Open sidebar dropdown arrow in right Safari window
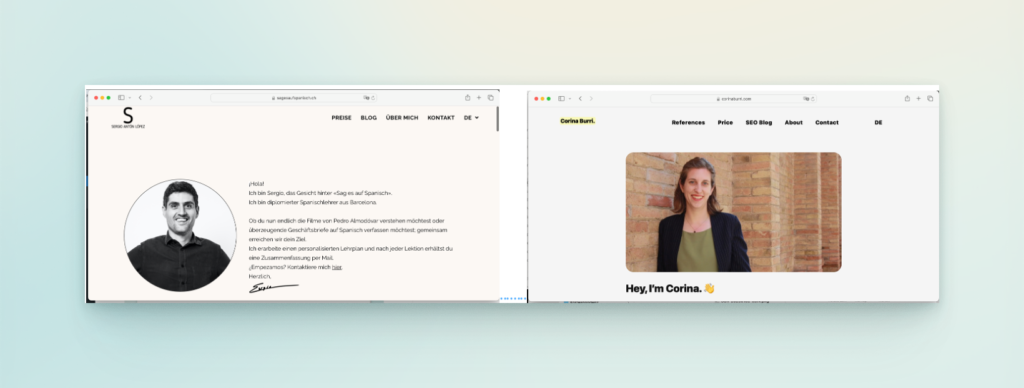Viewport: 1024px width, 388px height. pyautogui.click(x=569, y=99)
